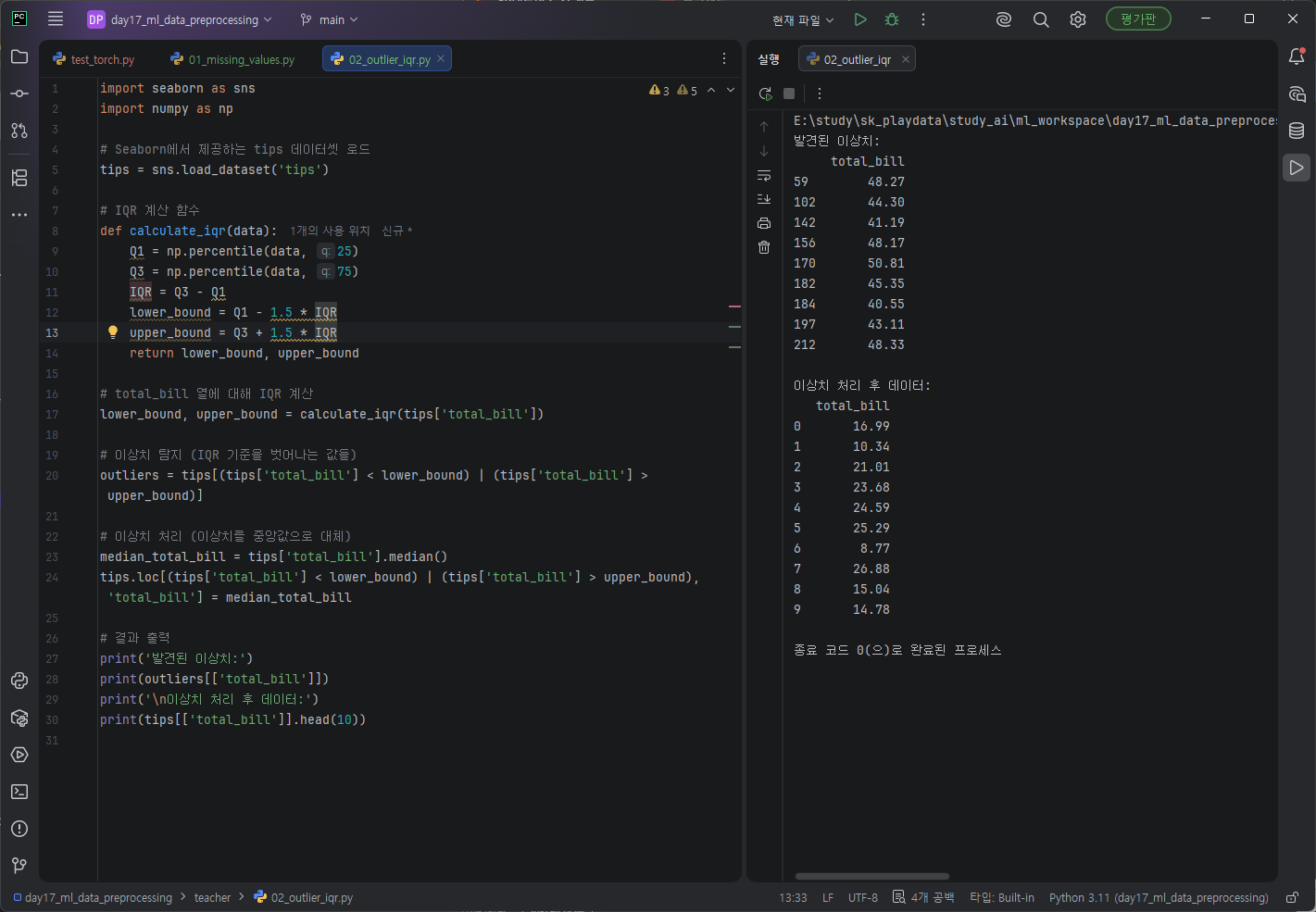Open Run panel more options
The width and height of the screenshot is (1316, 912).
click(x=820, y=94)
